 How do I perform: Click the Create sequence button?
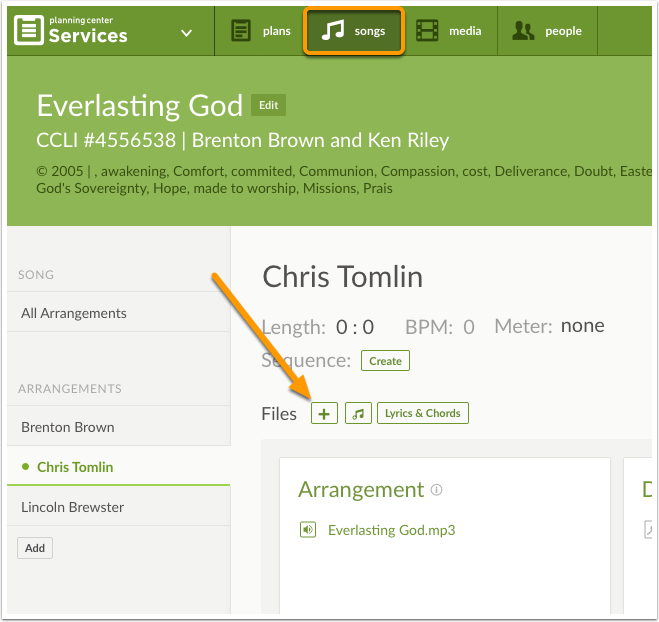pos(385,361)
